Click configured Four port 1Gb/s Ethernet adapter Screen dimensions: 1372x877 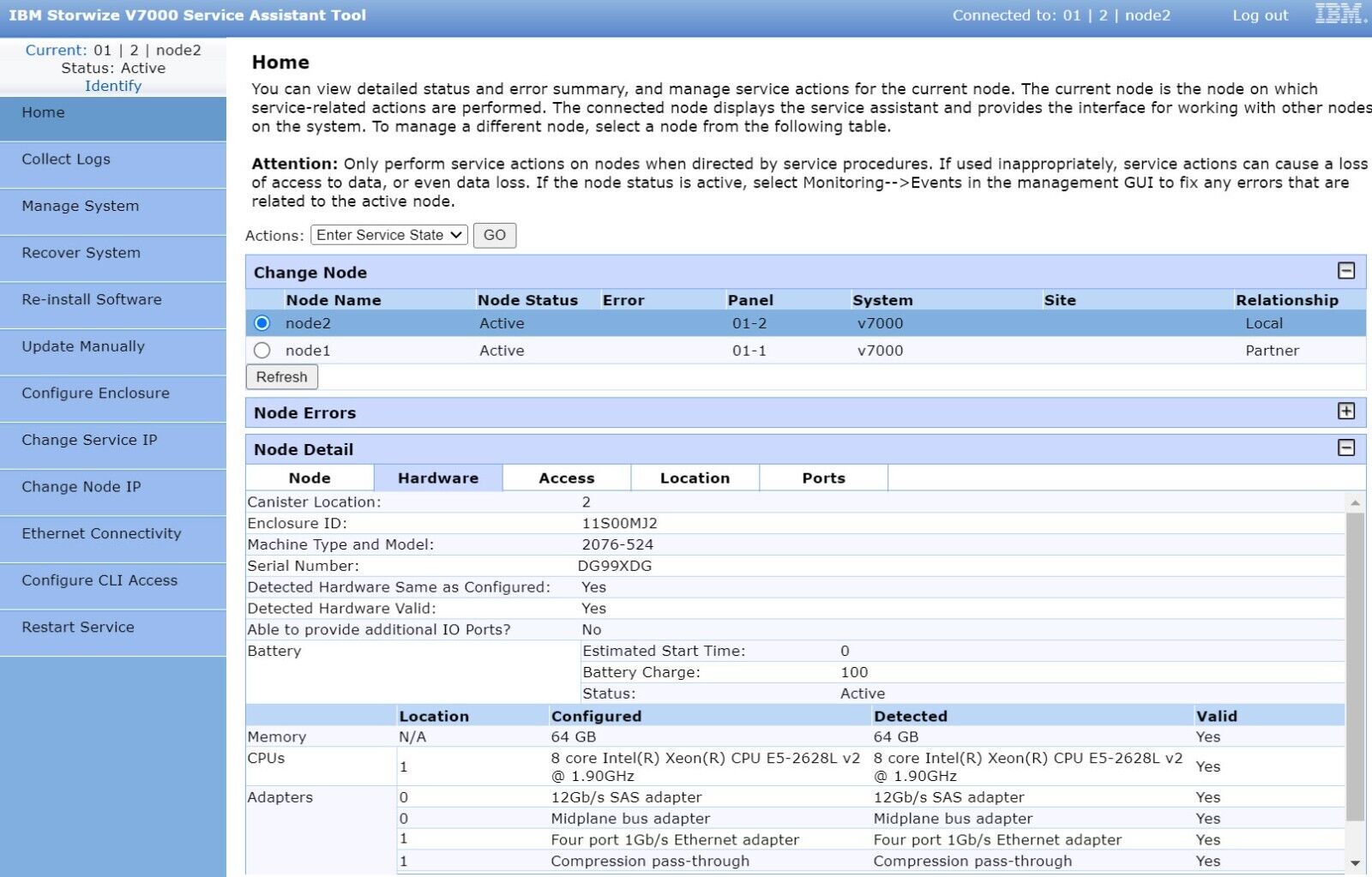point(675,840)
